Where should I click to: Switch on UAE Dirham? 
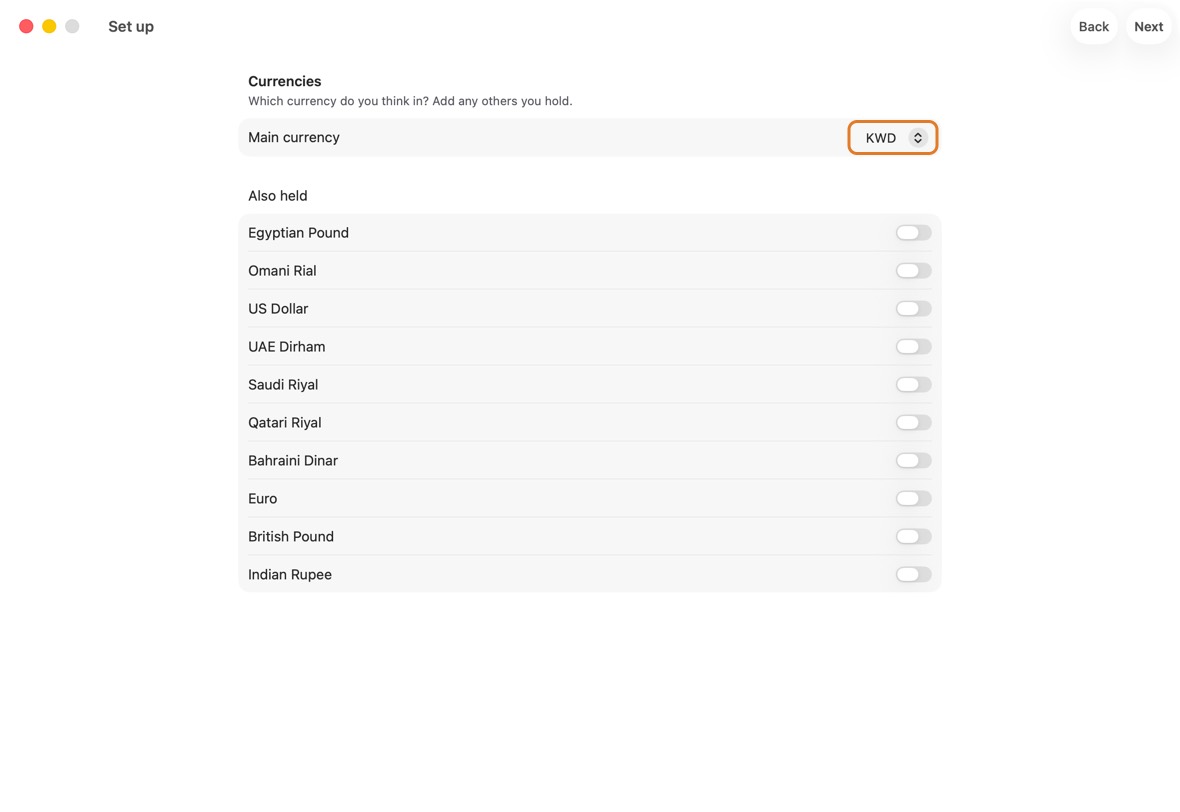coord(914,347)
